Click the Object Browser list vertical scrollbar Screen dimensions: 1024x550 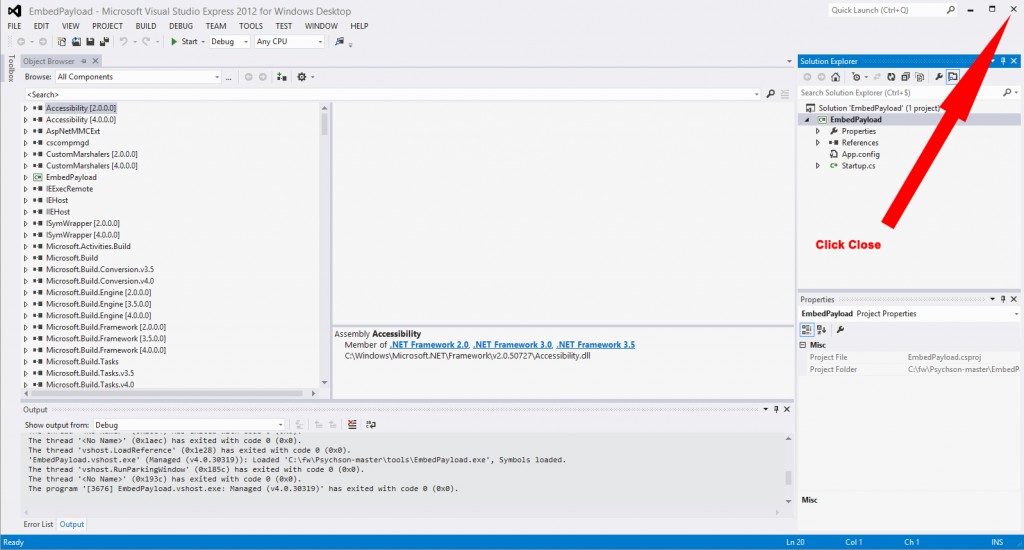(x=325, y=244)
